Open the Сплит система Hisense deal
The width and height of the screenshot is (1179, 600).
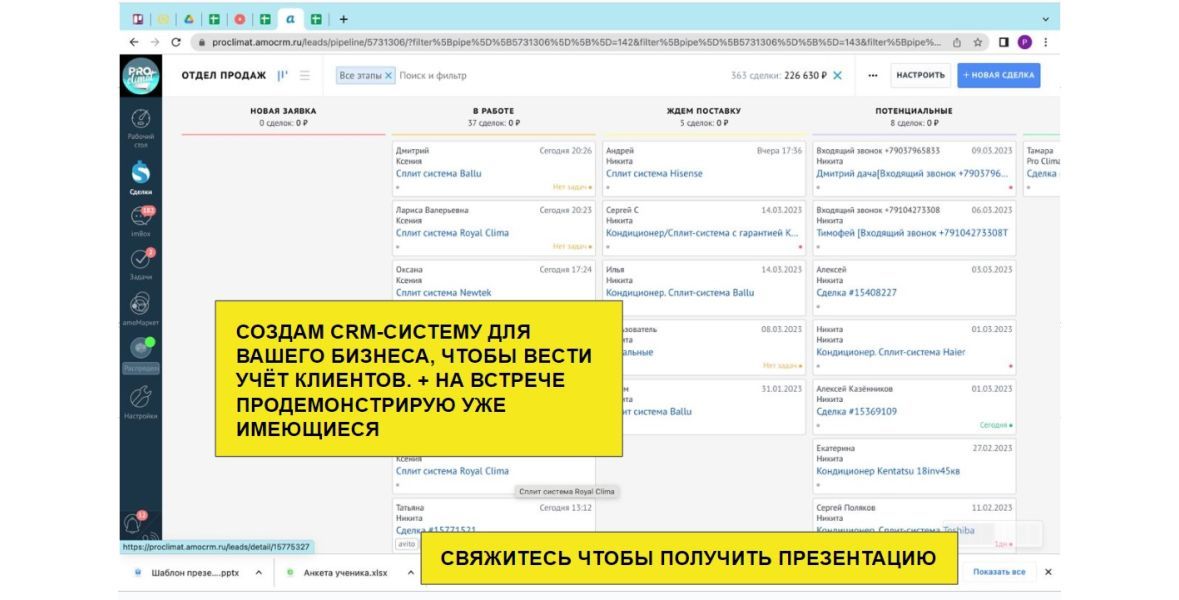point(654,174)
